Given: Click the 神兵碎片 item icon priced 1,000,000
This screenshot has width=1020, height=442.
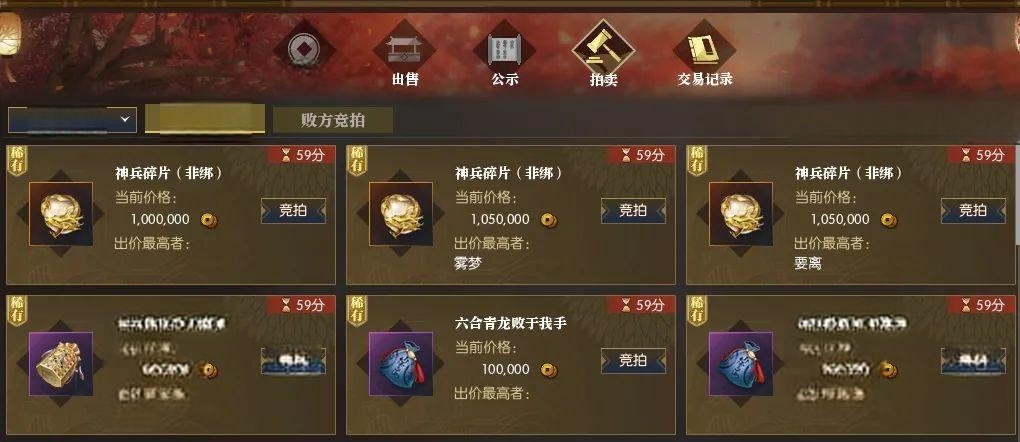Looking at the screenshot, I should [x=61, y=214].
